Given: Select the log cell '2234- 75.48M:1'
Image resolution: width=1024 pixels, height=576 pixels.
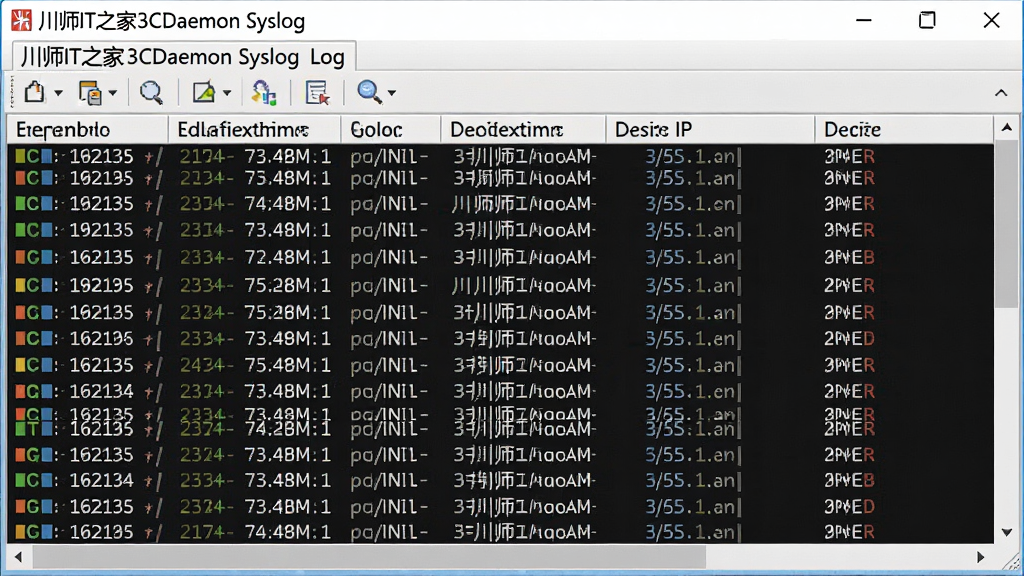Looking at the screenshot, I should tap(255, 178).
